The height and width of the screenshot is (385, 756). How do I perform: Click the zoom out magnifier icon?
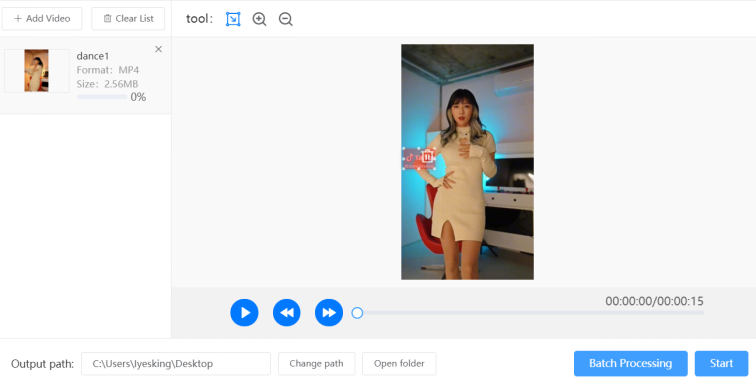tap(285, 19)
